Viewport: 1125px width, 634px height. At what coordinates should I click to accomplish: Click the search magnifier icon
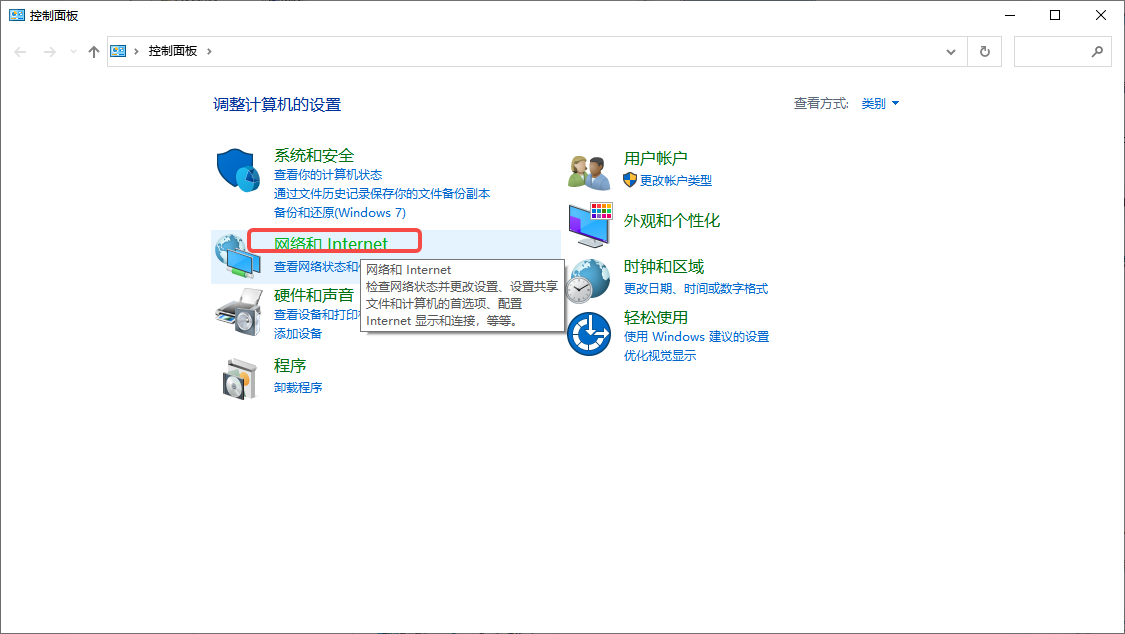click(x=1097, y=52)
